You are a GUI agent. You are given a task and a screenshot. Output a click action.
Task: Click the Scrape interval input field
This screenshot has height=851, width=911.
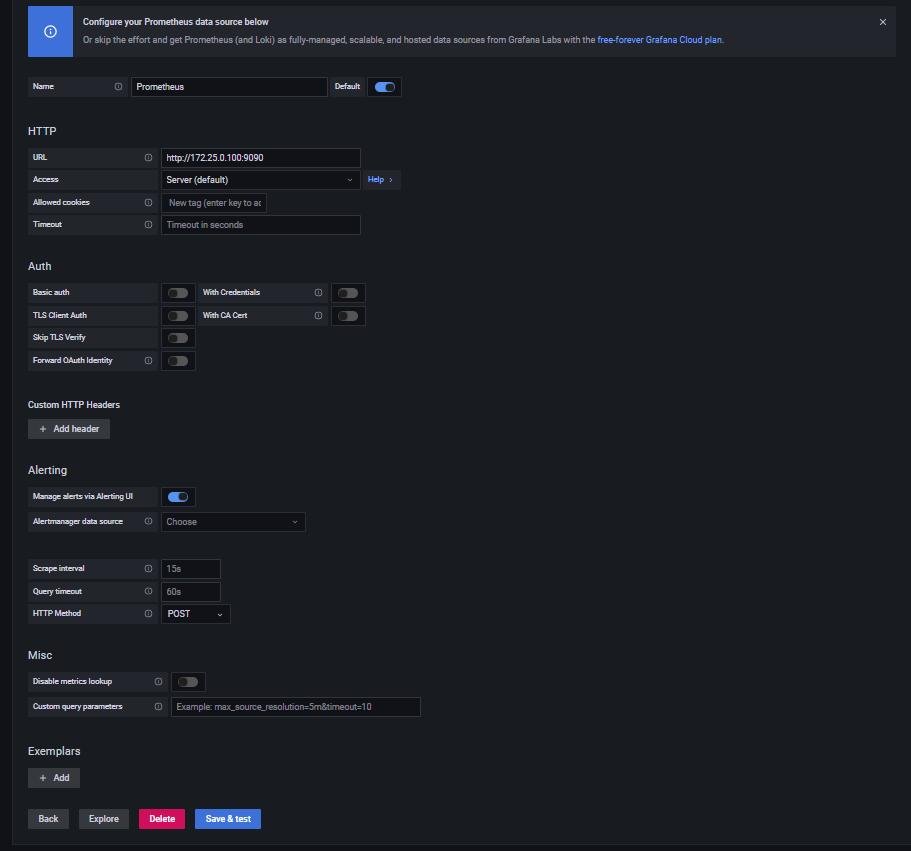point(191,569)
